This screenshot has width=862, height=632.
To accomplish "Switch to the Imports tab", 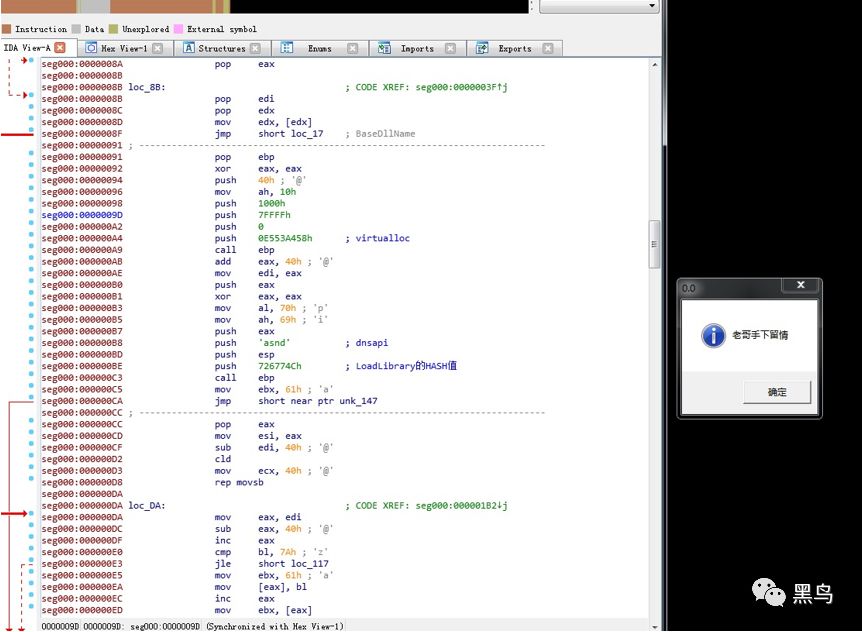I will click(417, 48).
